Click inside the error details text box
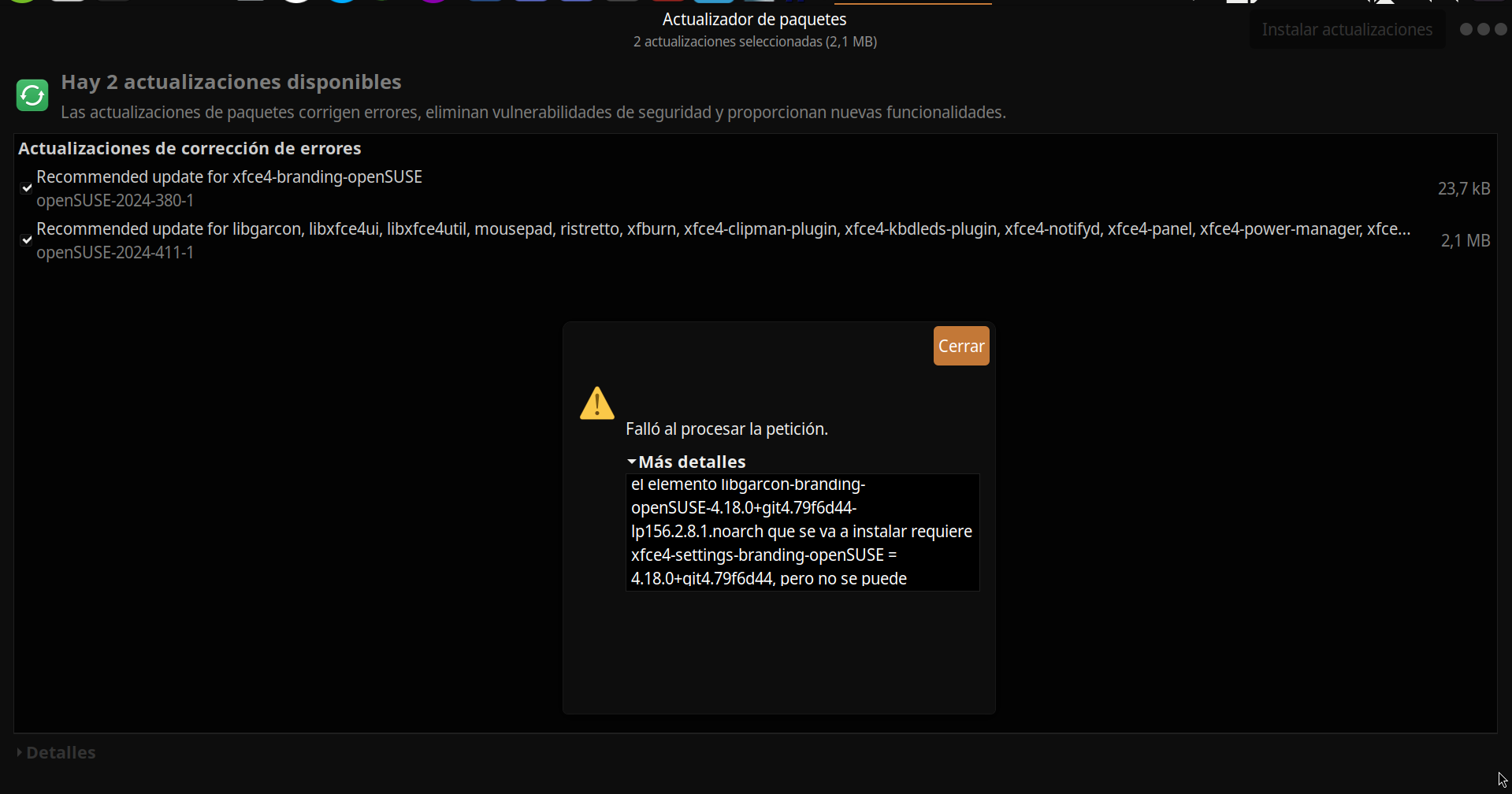The height and width of the screenshot is (794, 1512). pos(802,532)
